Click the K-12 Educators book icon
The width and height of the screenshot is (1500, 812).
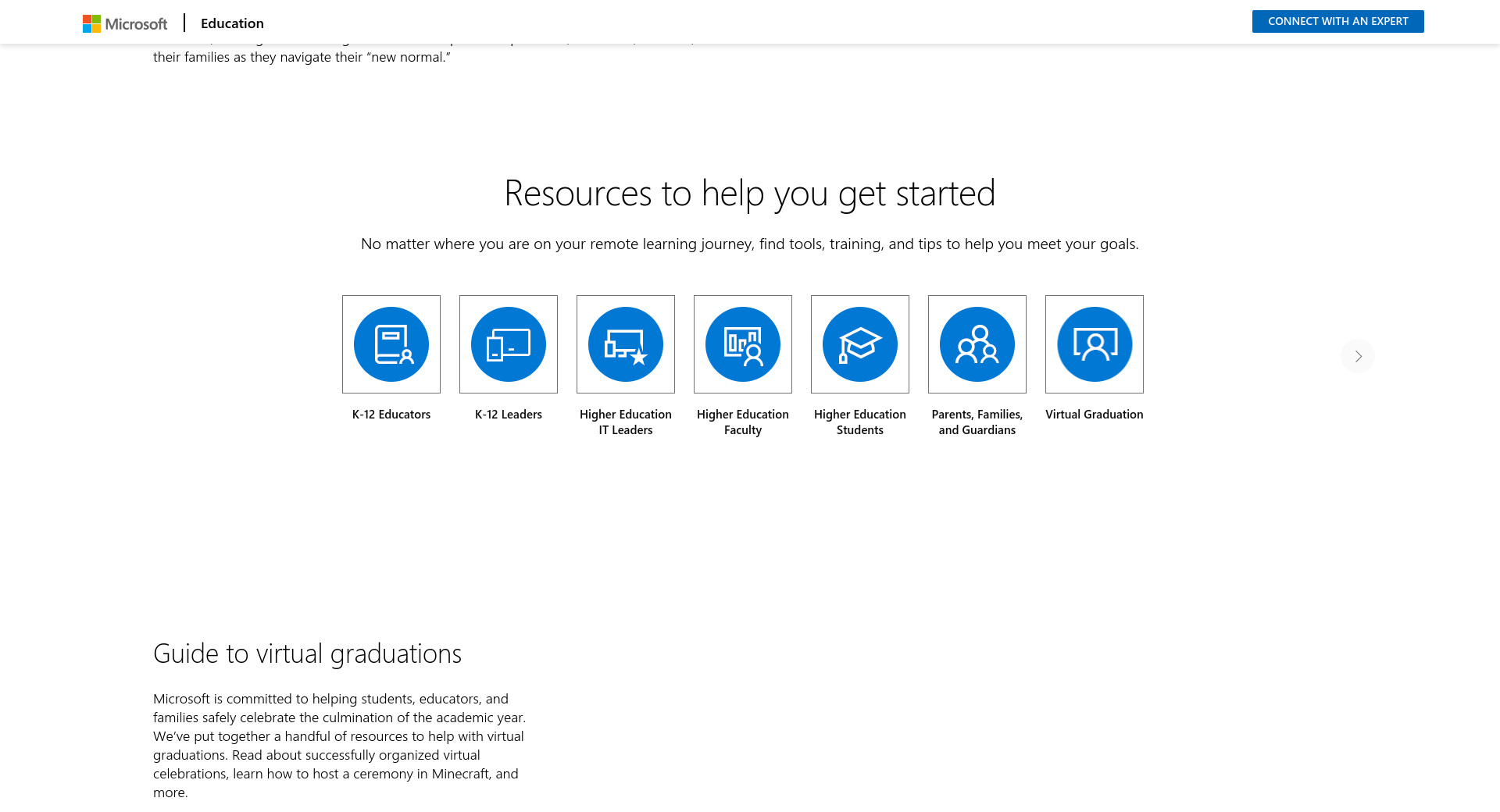391,344
